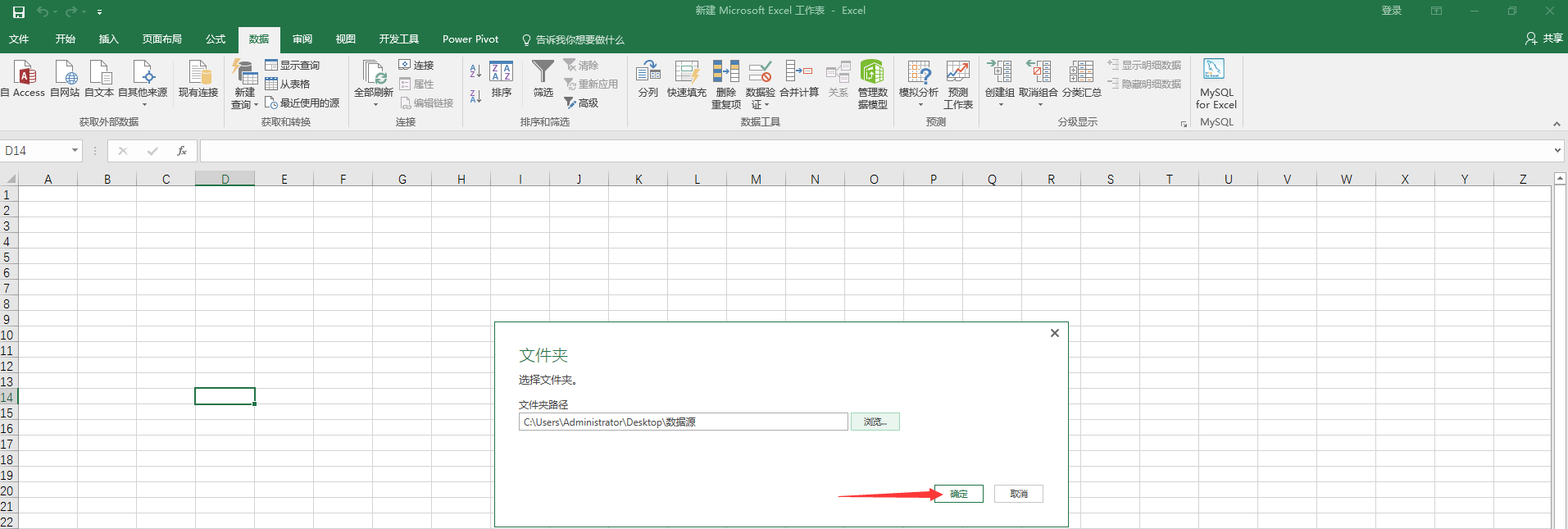Viewport: 1568px width, 529px height.
Task: Switch to the Page Layout (页面布局) tab
Action: 162,39
